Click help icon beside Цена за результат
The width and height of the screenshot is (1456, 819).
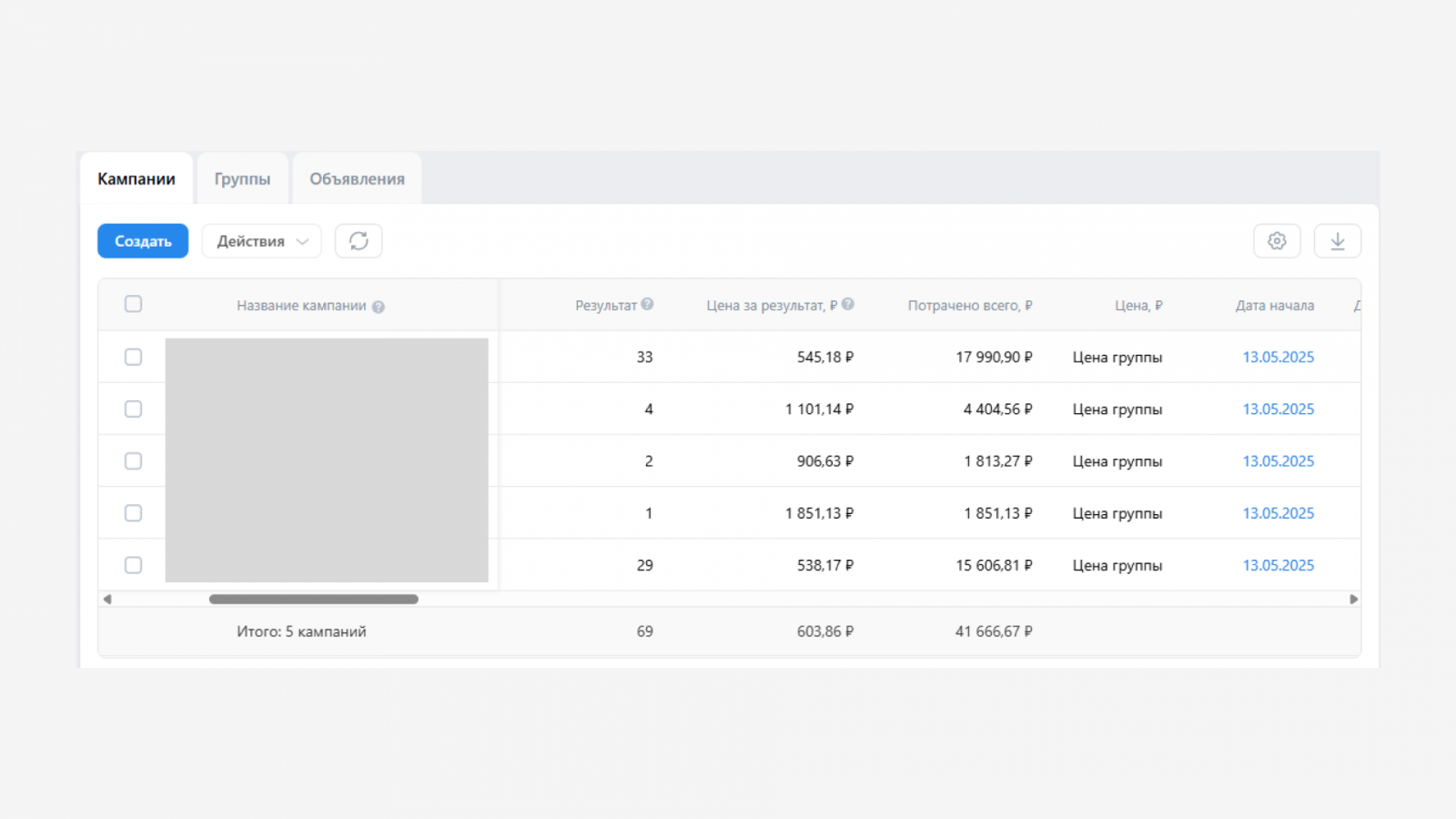[x=848, y=304]
